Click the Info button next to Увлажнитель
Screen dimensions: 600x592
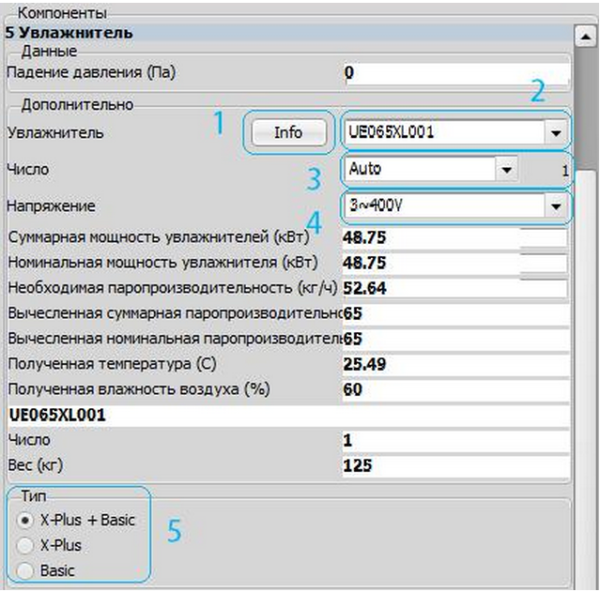click(287, 132)
